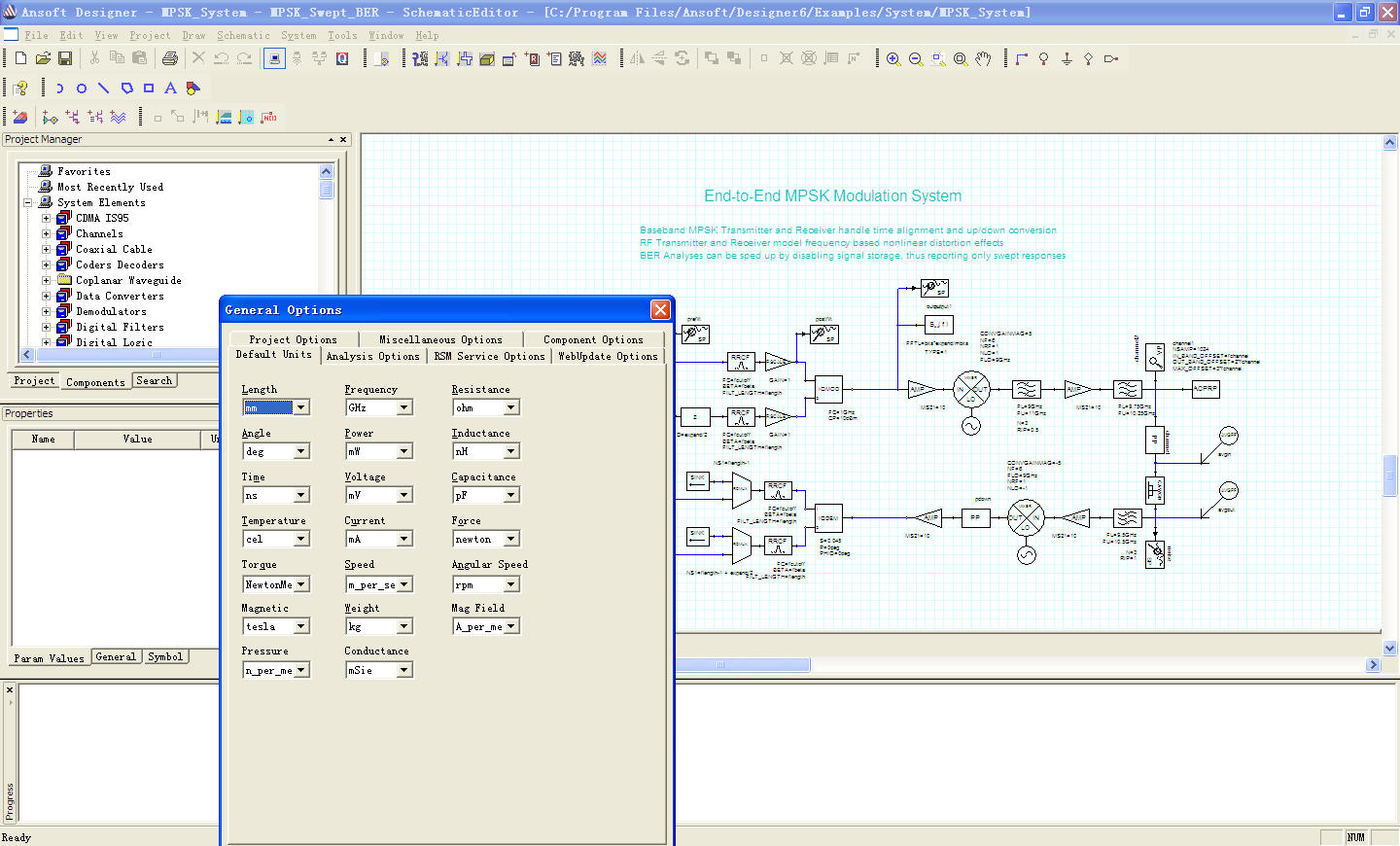Open the Temperature units dropdown
The width and height of the screenshot is (1400, 846).
click(x=301, y=539)
